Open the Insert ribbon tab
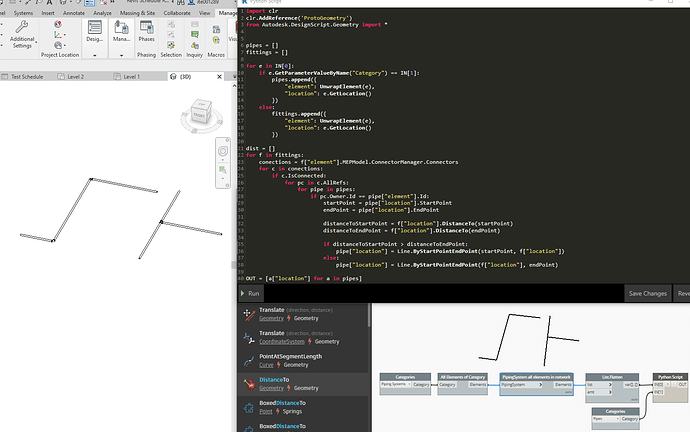This screenshot has height=432, width=690. click(48, 13)
